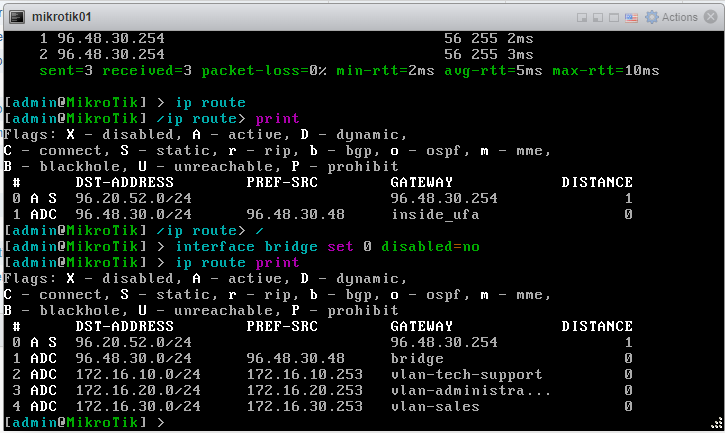Click the 172.16.30.0/24 destination address
725x433 pixels.
tap(138, 407)
